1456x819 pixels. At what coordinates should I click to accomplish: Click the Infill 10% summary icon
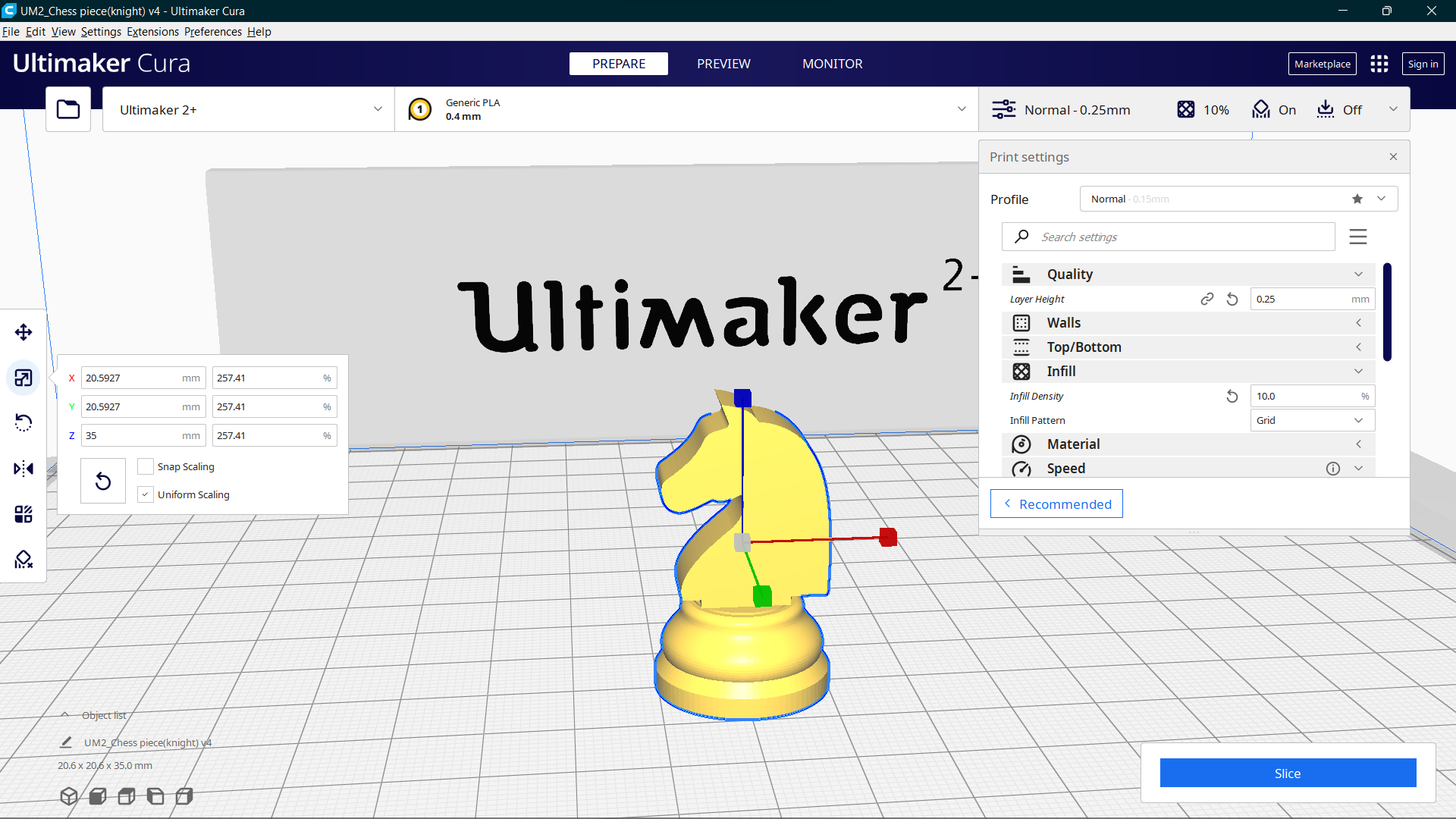point(1186,109)
